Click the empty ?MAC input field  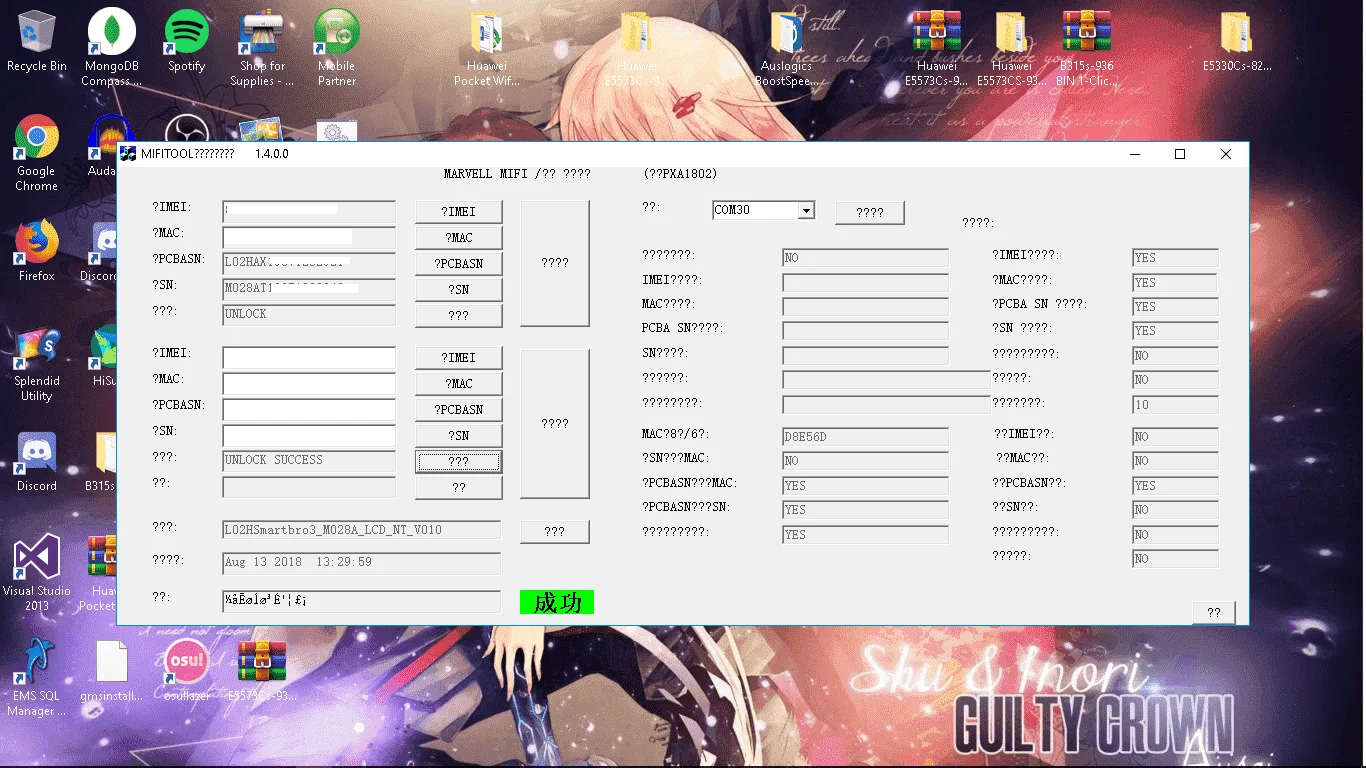pos(309,384)
